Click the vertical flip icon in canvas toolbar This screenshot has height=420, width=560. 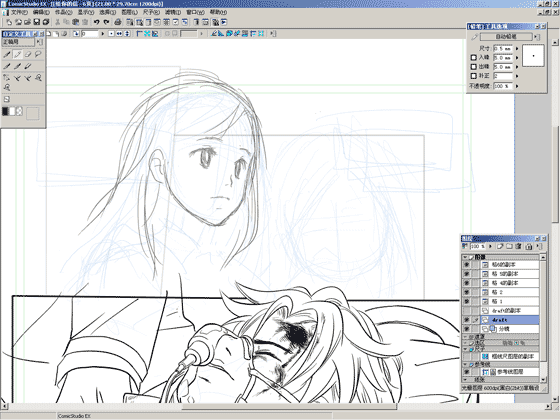click(x=127, y=34)
